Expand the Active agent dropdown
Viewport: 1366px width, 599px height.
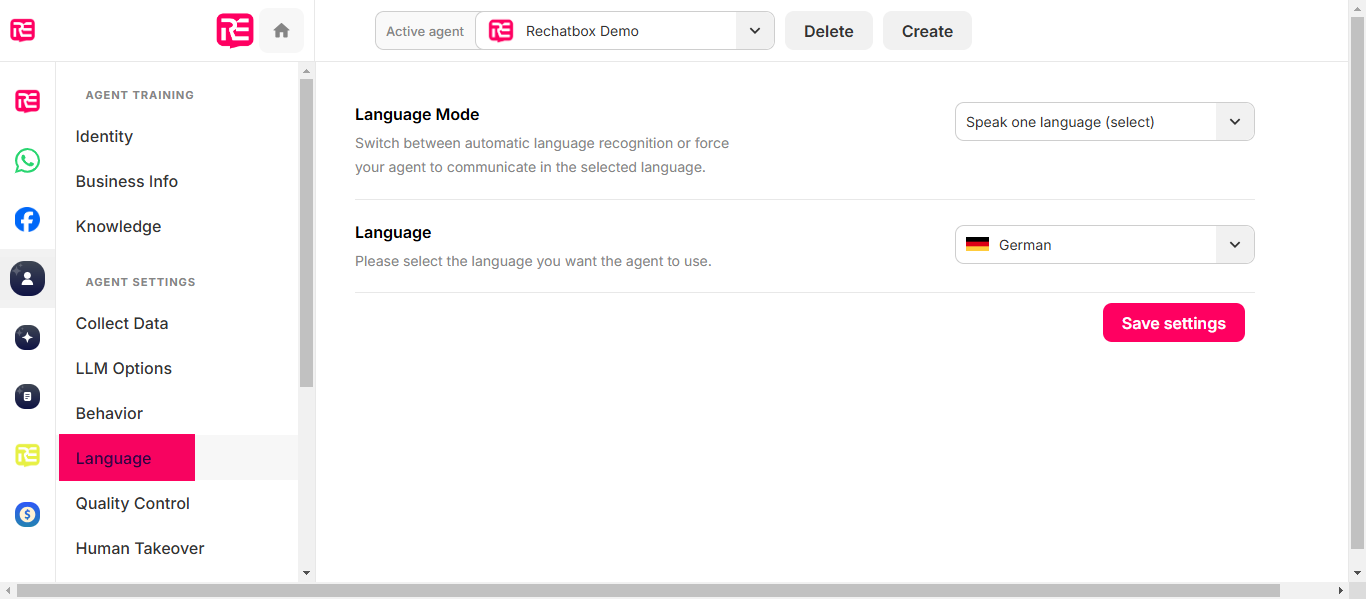point(754,31)
